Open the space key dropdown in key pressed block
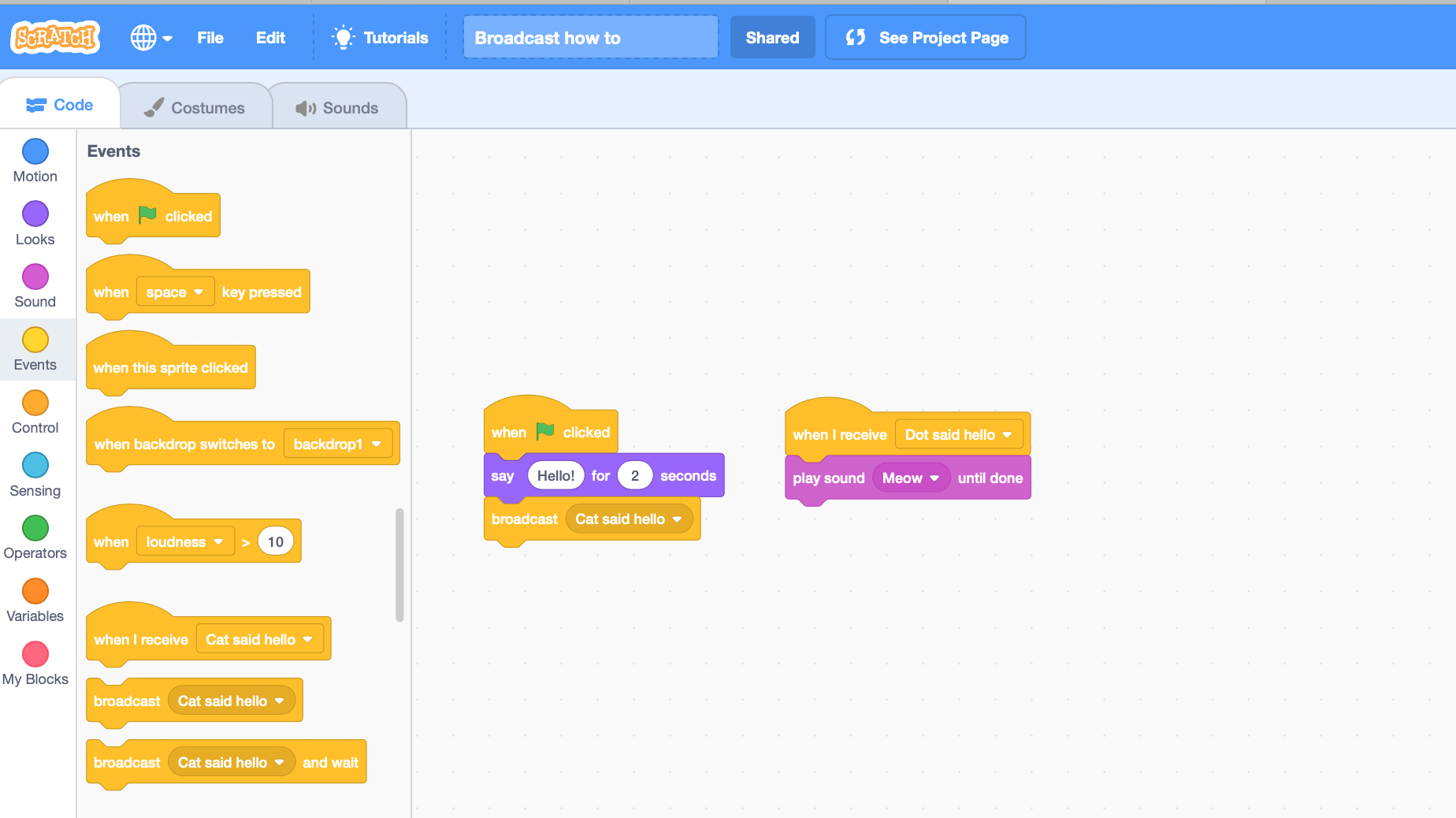 pyautogui.click(x=175, y=292)
